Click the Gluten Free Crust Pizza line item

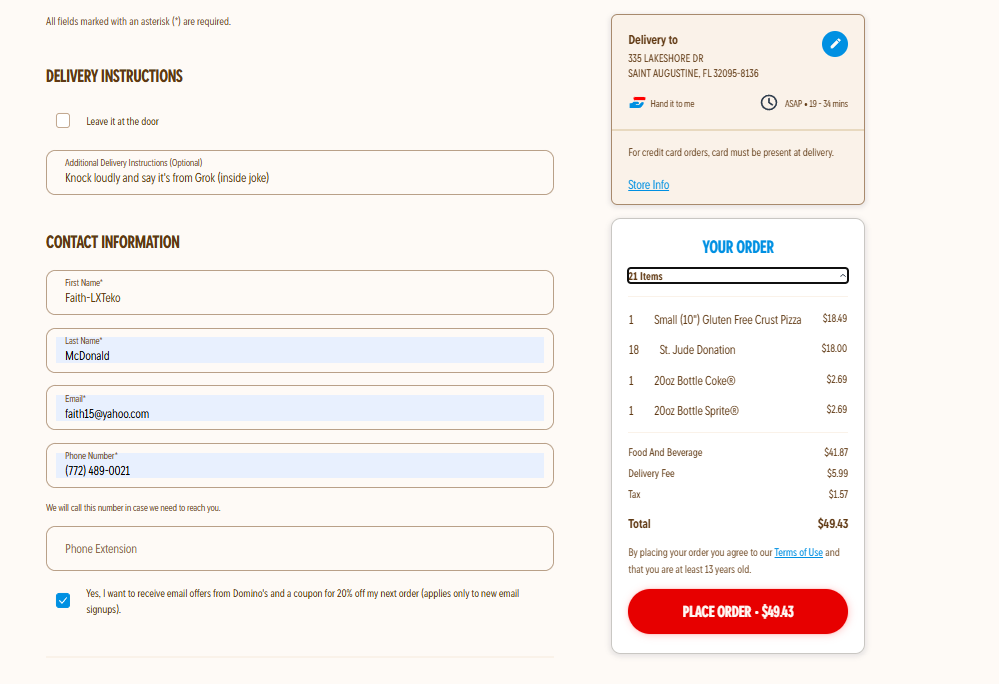click(x=727, y=320)
